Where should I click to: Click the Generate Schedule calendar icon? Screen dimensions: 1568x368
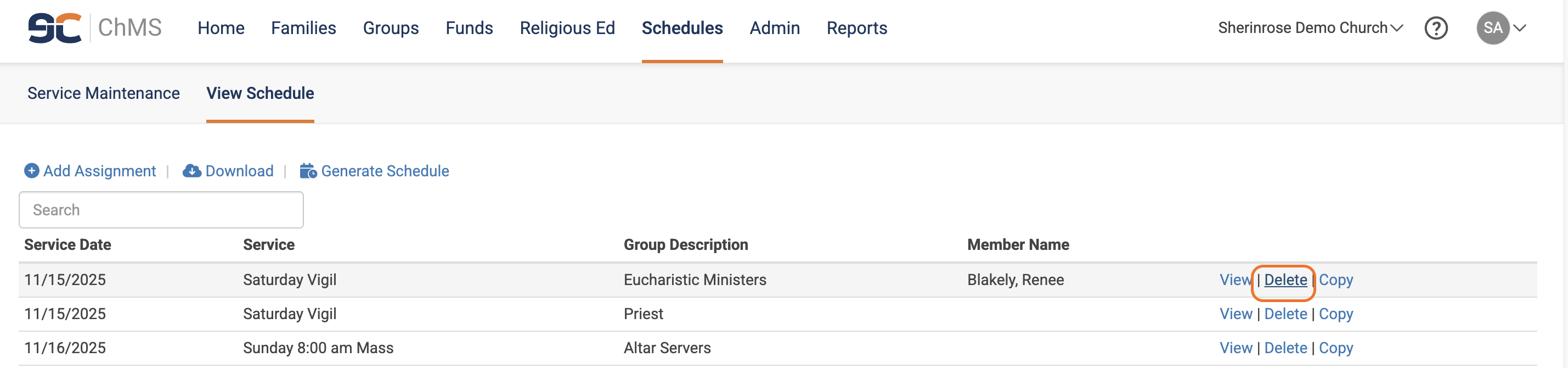pyautogui.click(x=308, y=171)
